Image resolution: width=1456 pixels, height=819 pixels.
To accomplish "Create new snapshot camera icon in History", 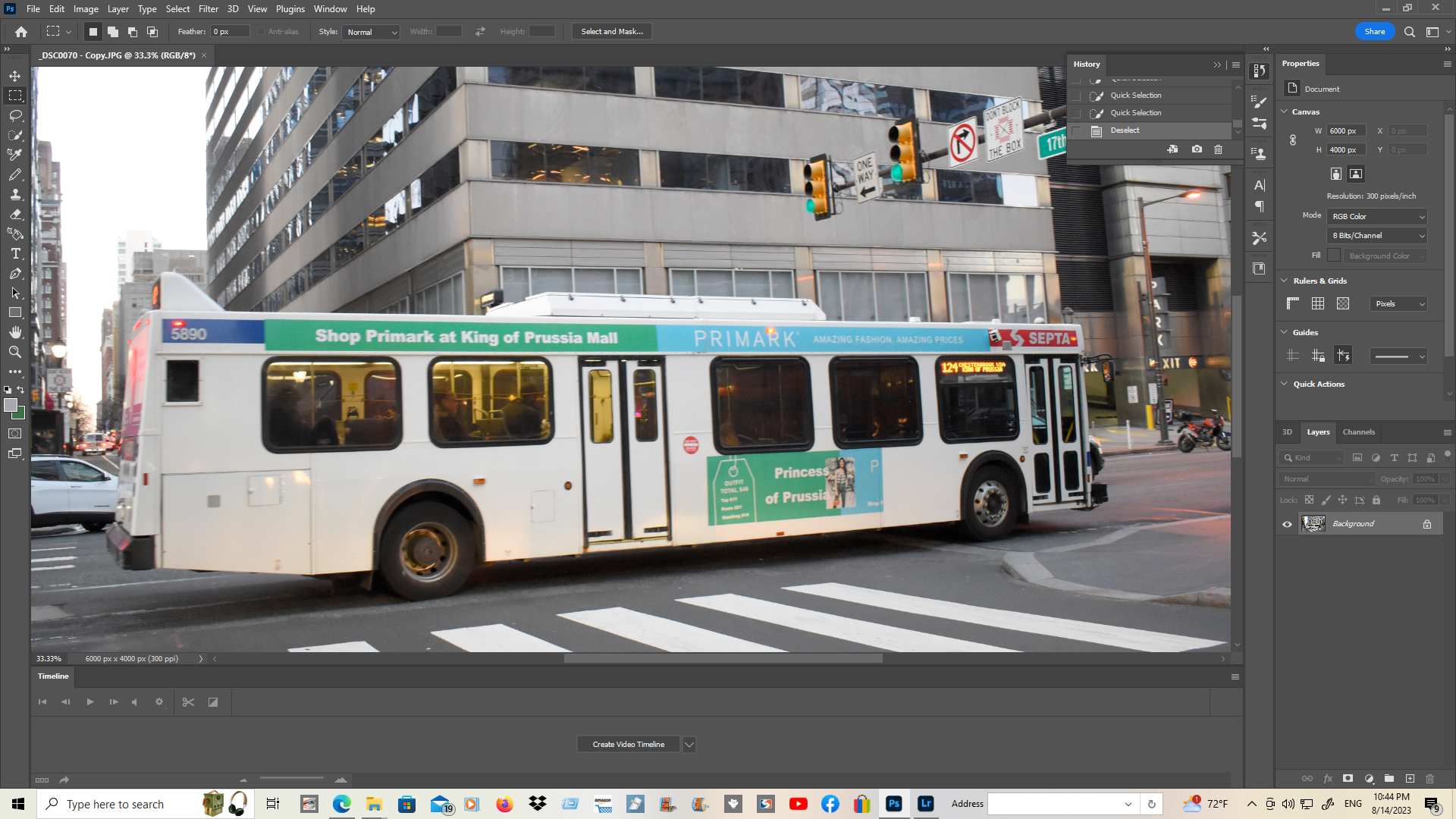I will tap(1197, 149).
